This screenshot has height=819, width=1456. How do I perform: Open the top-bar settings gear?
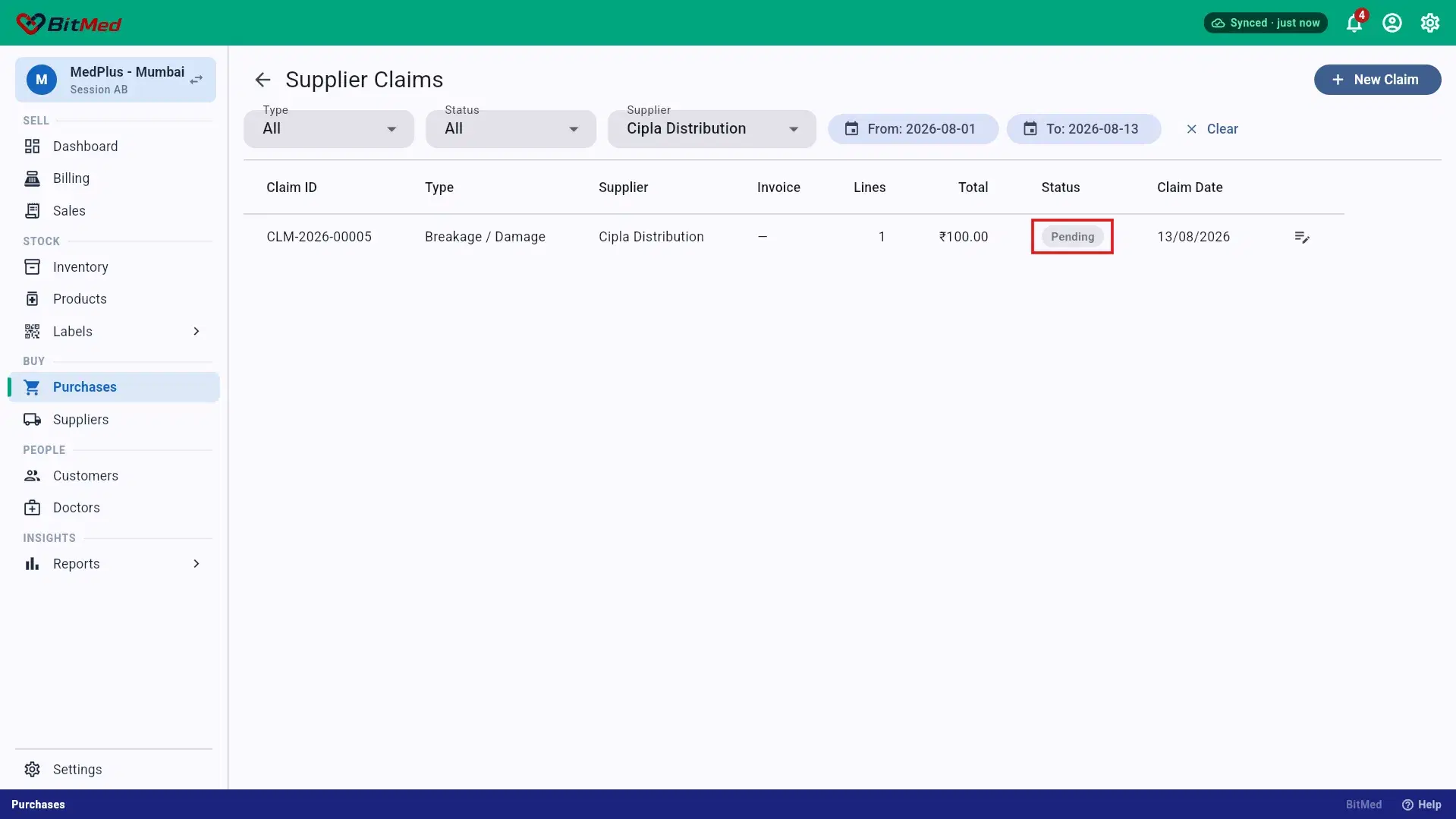click(1430, 24)
